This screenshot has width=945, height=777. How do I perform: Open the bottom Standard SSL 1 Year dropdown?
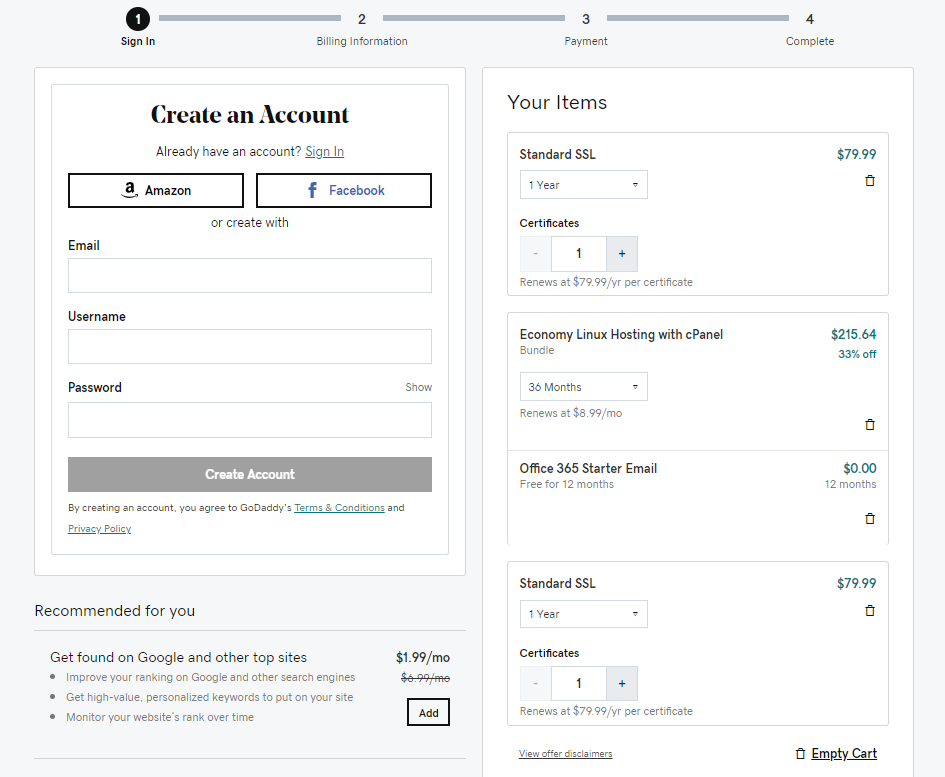pos(583,614)
